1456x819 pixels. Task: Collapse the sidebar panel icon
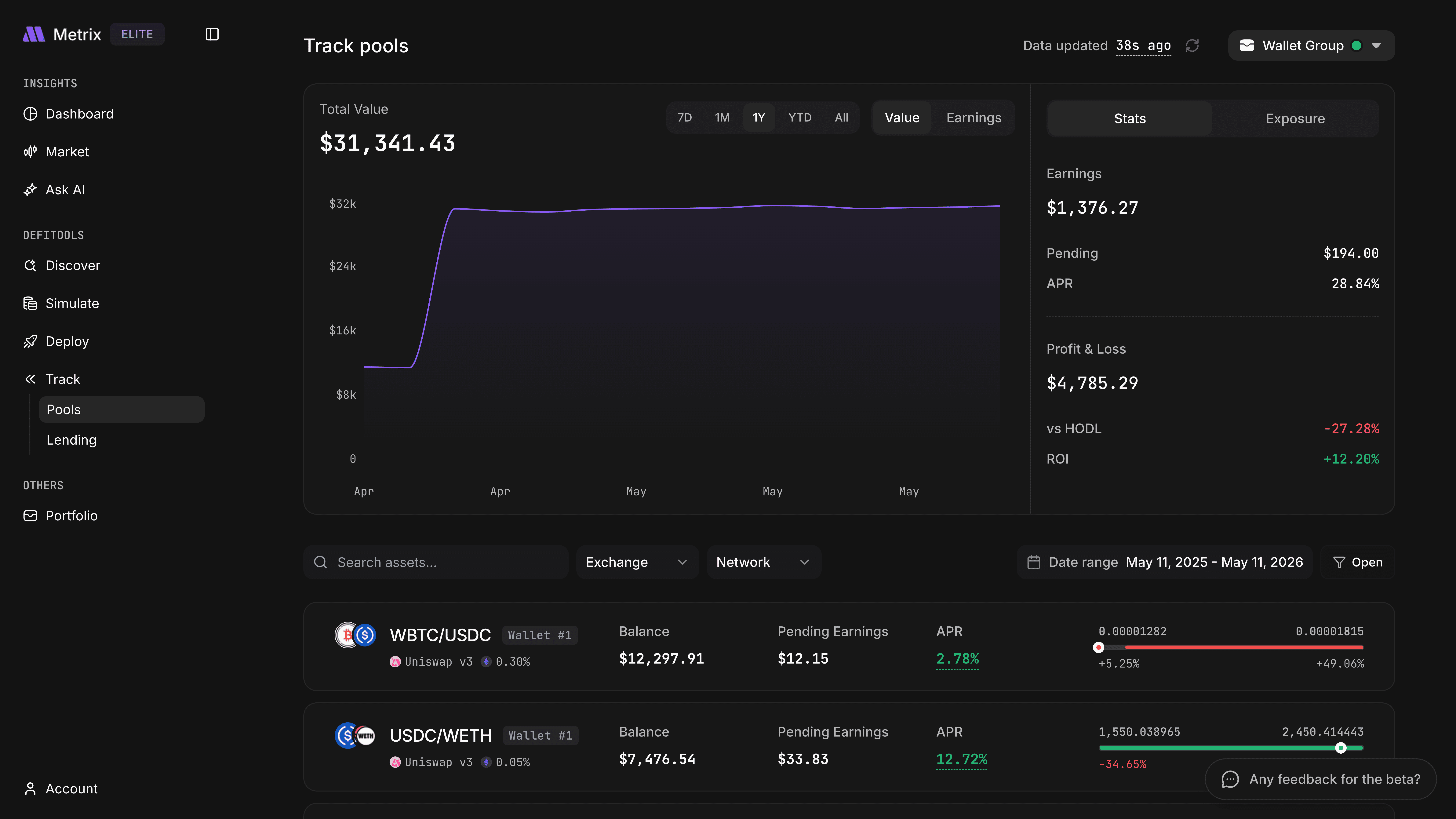pos(212,35)
